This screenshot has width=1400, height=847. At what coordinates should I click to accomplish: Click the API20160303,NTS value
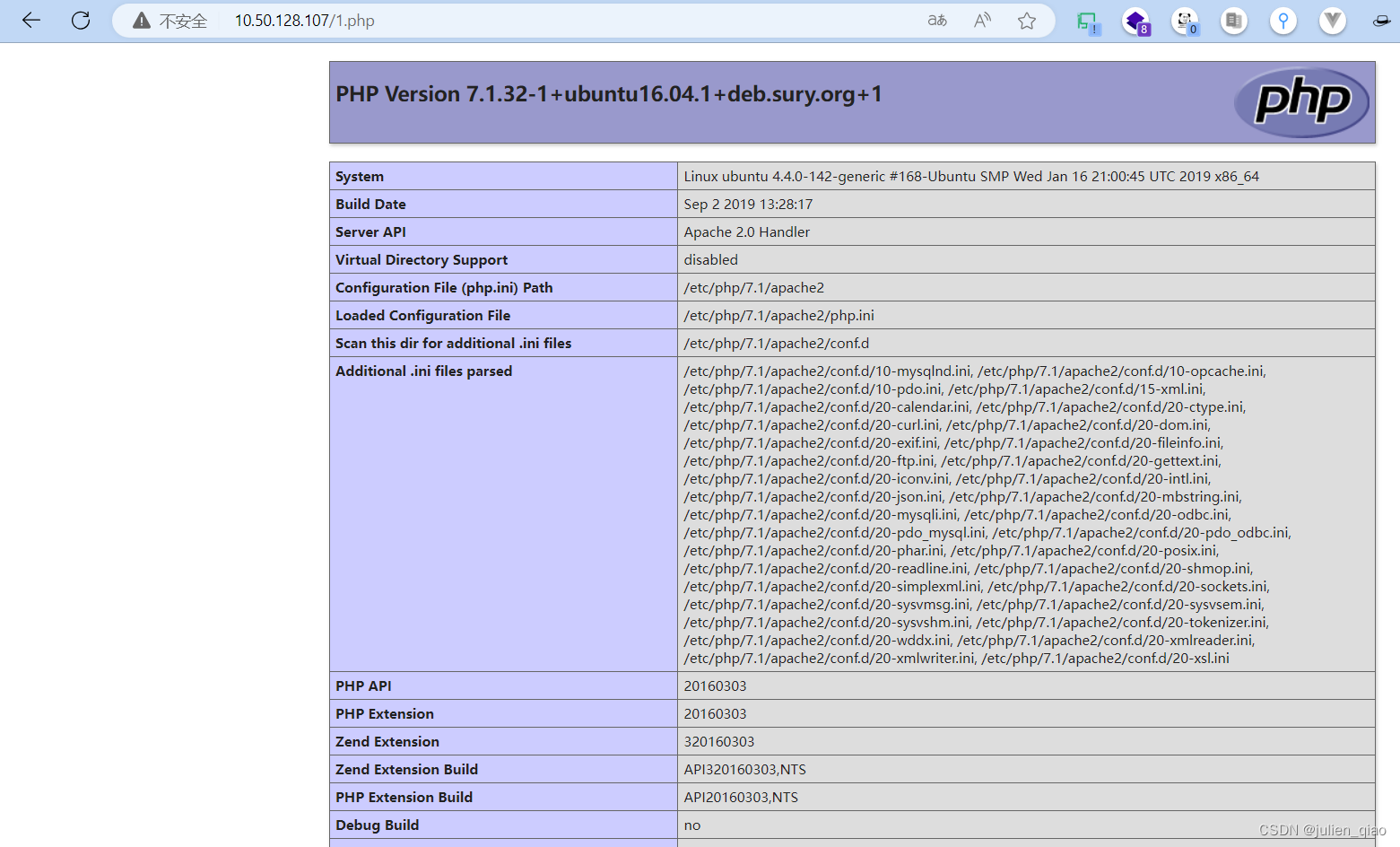point(741,798)
